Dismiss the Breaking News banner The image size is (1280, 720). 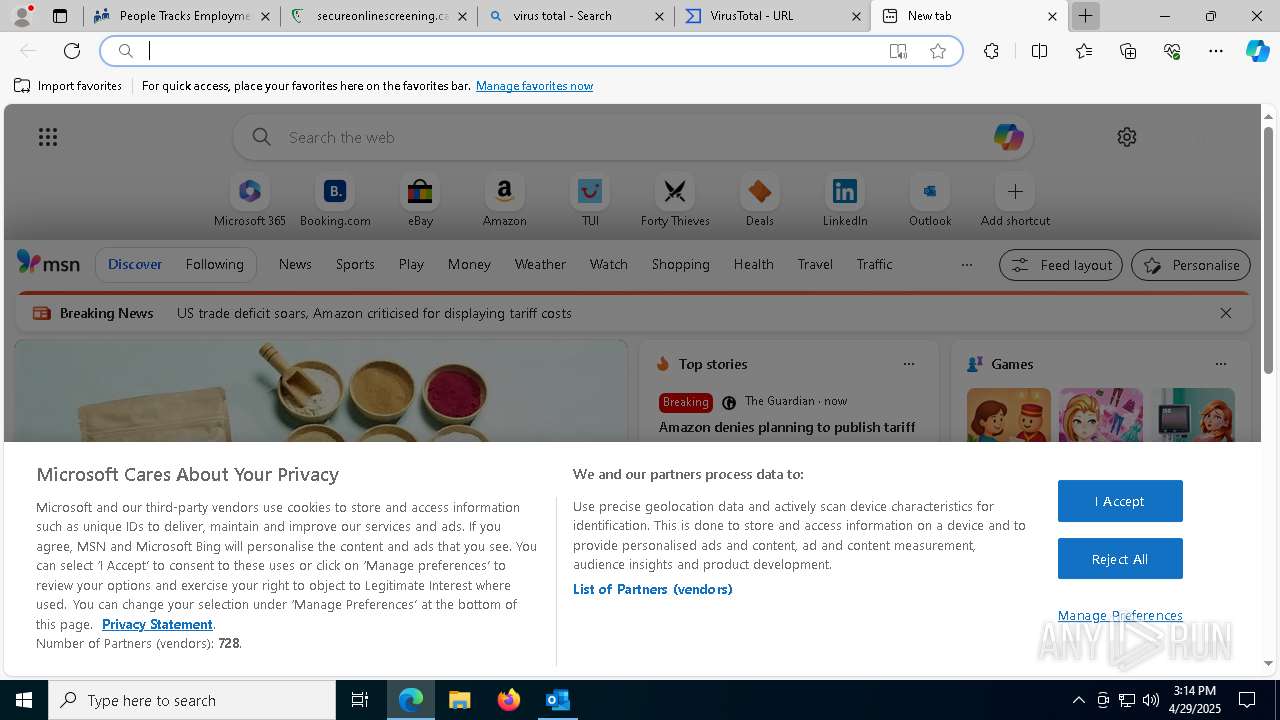[x=1226, y=313]
